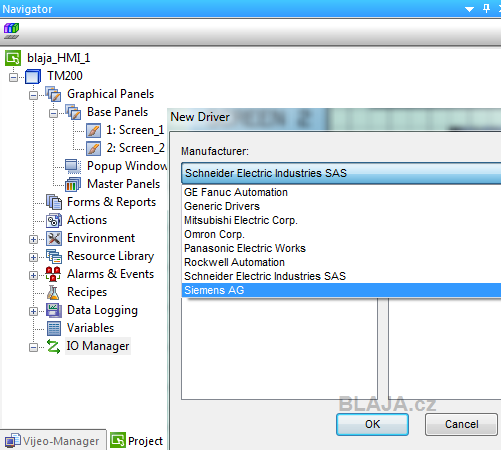Choose GE Fanuc Automation manufacturer
501x450 pixels.
click(341, 192)
